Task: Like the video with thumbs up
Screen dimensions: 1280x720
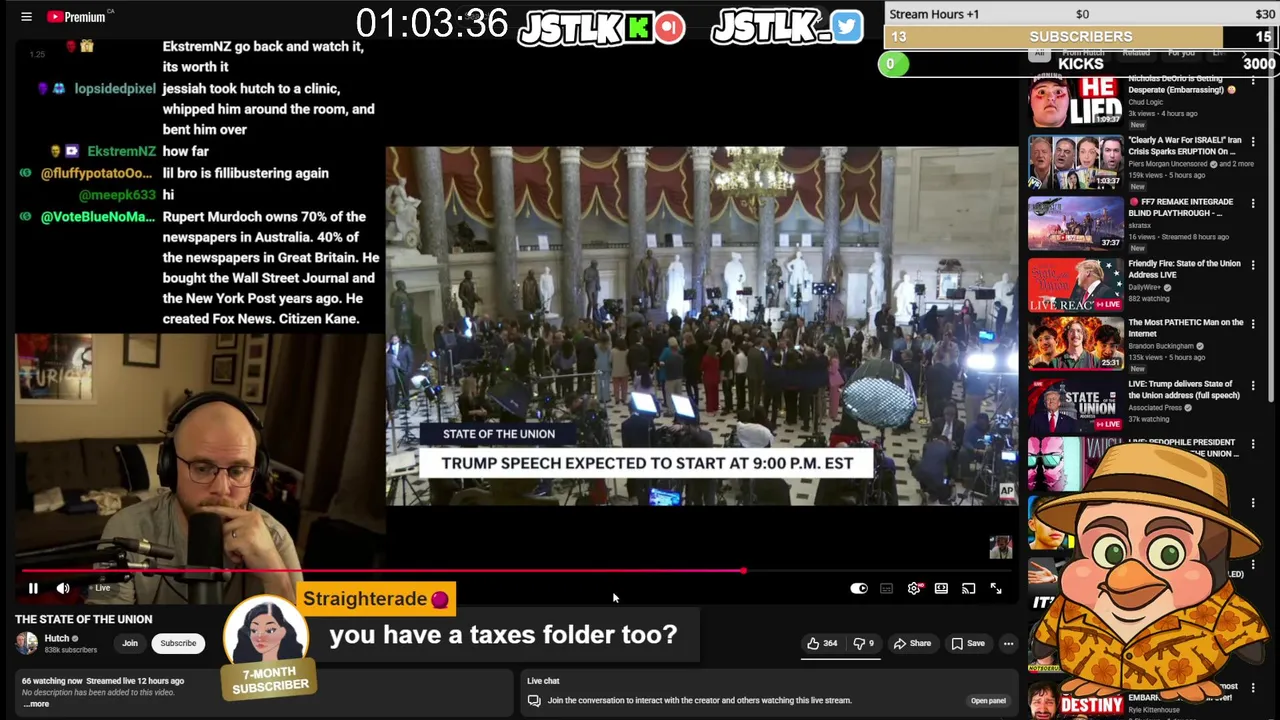Action: coord(822,644)
